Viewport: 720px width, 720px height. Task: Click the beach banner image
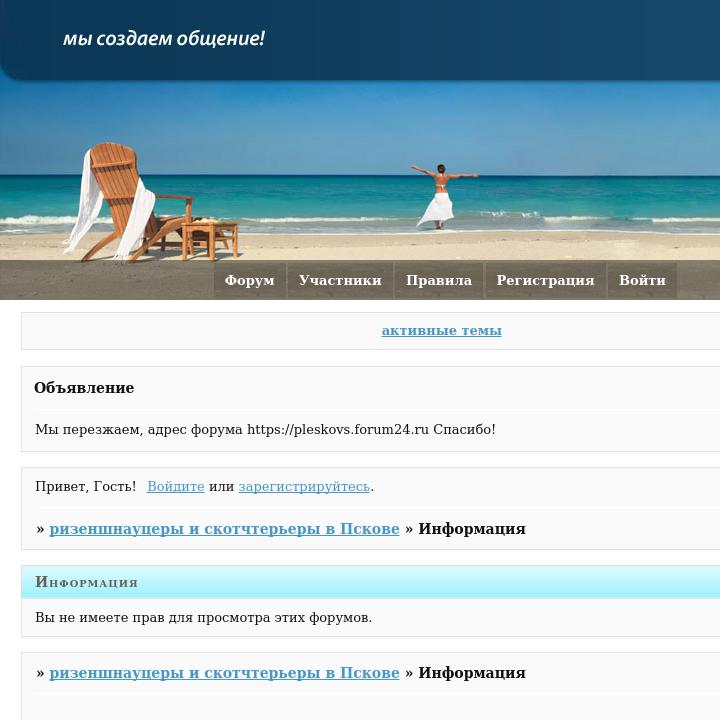point(360,170)
